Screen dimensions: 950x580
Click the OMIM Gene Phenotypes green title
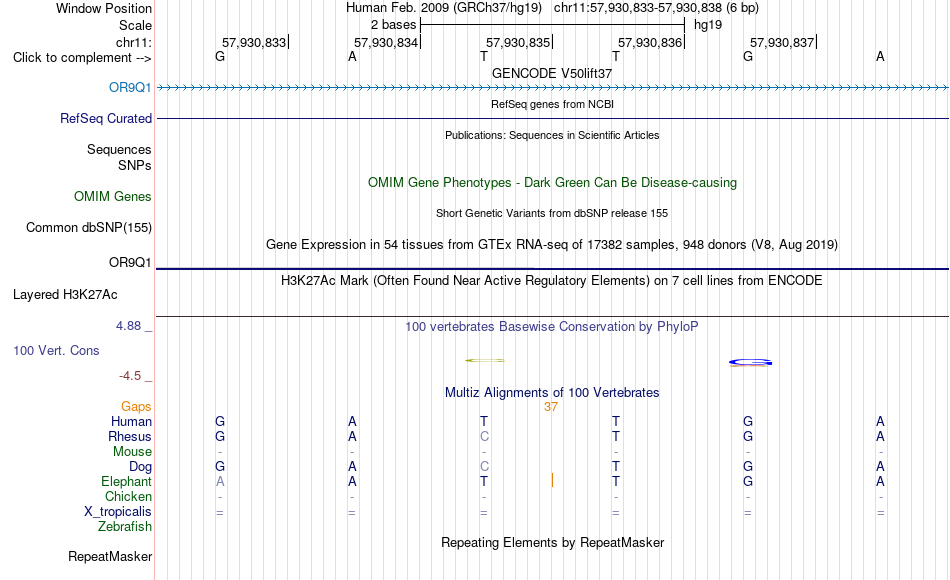pos(552,182)
